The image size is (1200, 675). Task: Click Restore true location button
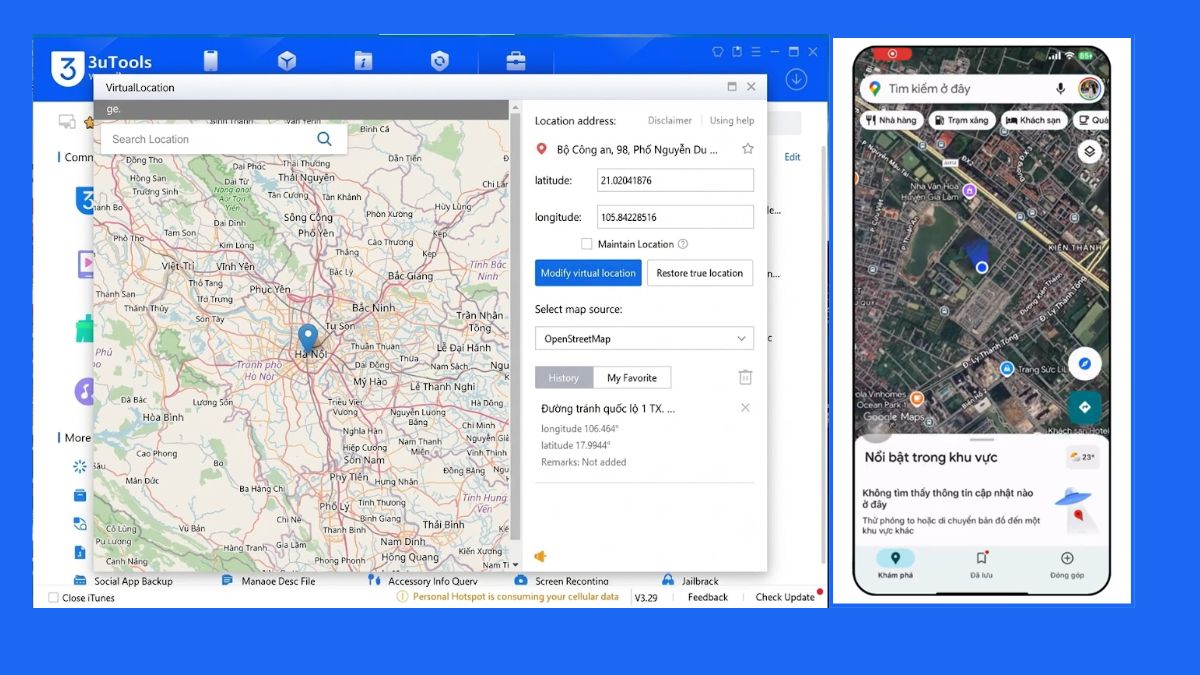(x=700, y=273)
